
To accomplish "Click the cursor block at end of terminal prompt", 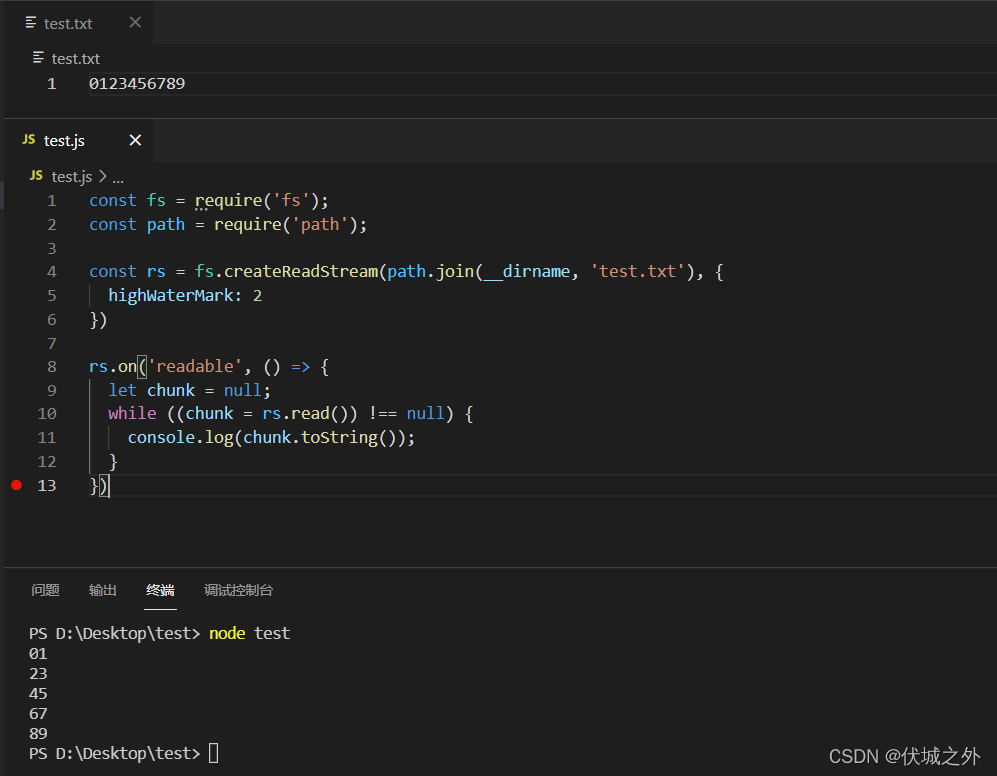I will pyautogui.click(x=212, y=753).
